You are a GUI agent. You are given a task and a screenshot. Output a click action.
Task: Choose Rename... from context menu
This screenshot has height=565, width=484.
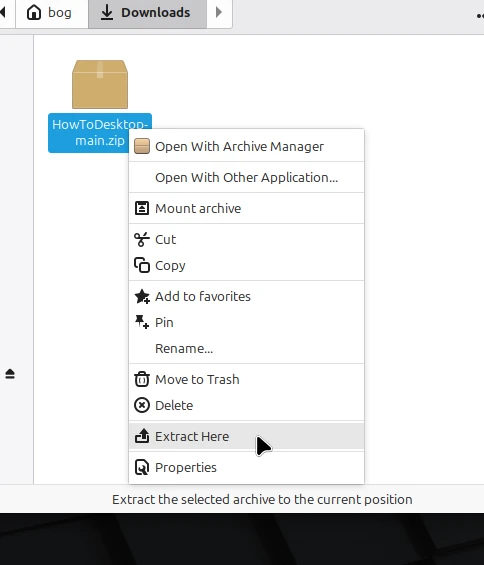tap(247, 348)
